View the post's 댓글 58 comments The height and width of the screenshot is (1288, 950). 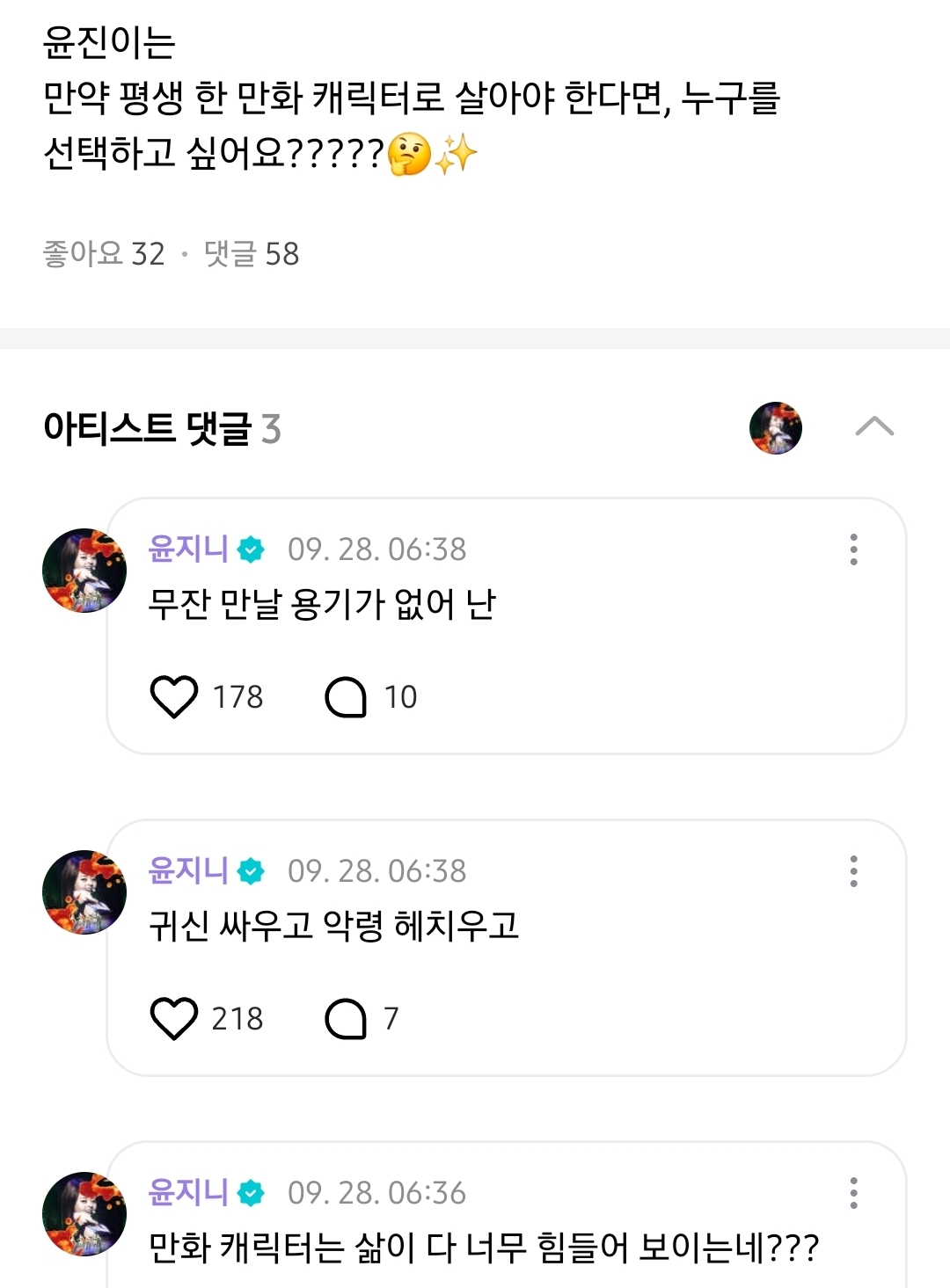pos(252,254)
